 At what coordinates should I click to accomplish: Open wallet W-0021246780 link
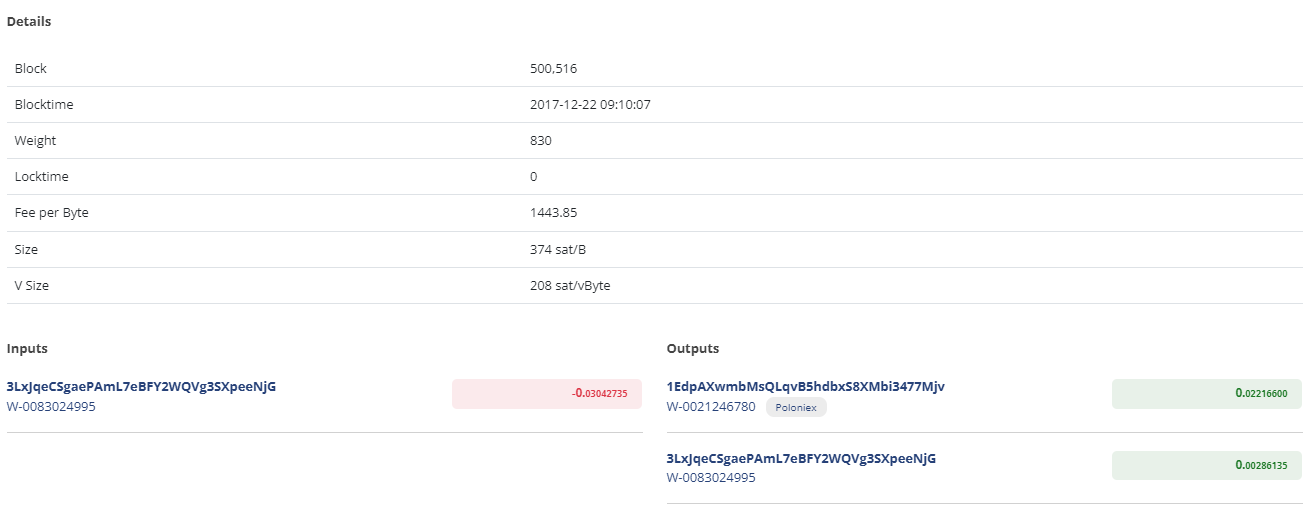tap(711, 407)
